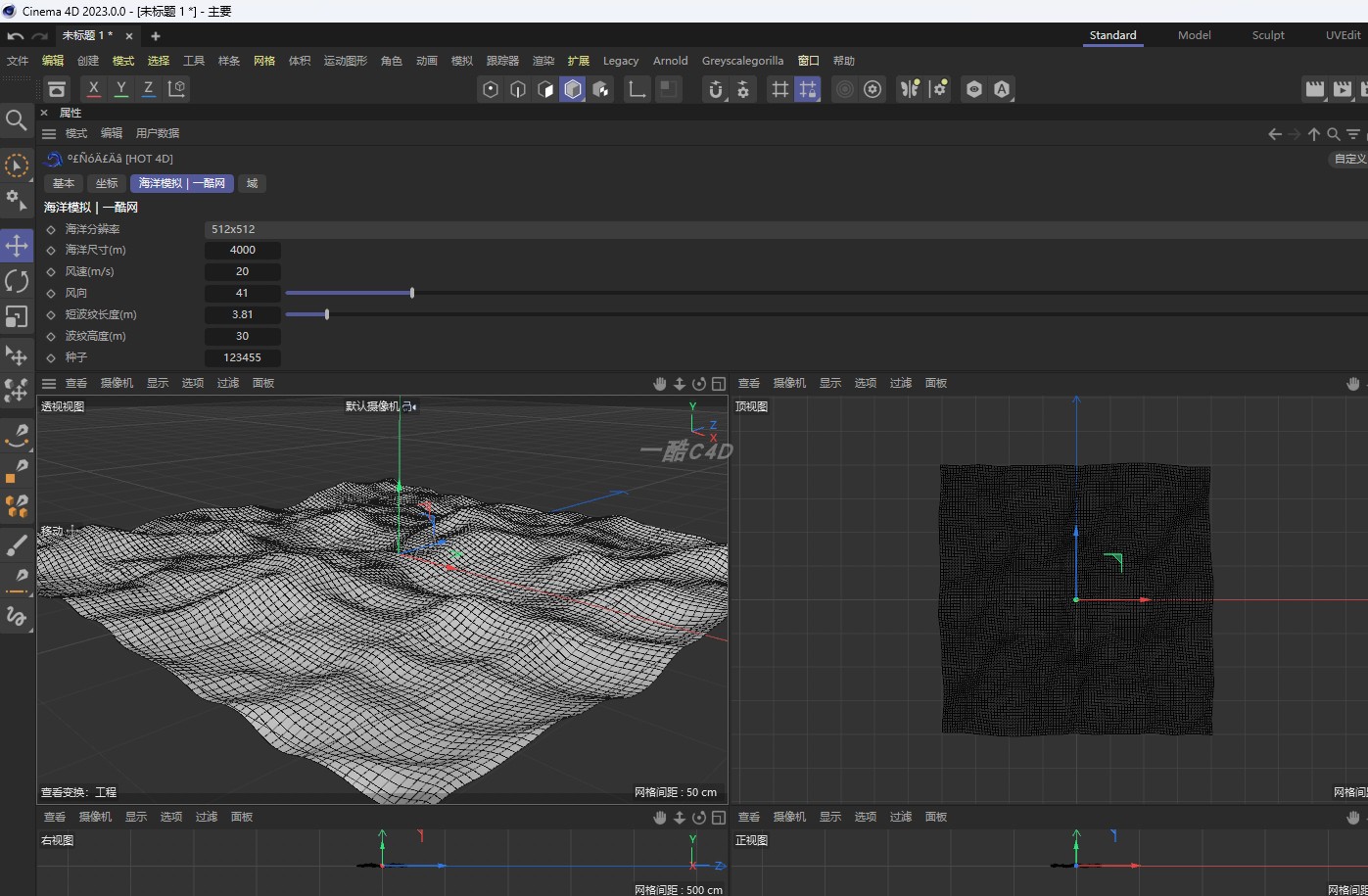Viewport: 1368px width, 896px height.
Task: Open 显示 menu in top view viewport
Action: point(830,383)
